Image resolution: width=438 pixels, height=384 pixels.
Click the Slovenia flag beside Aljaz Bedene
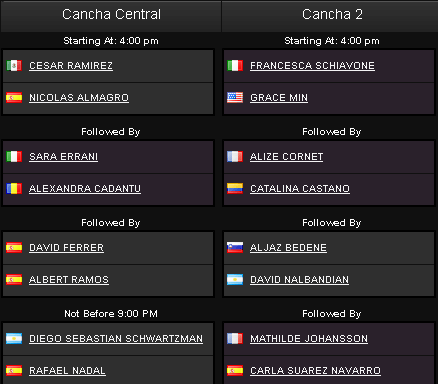click(235, 247)
